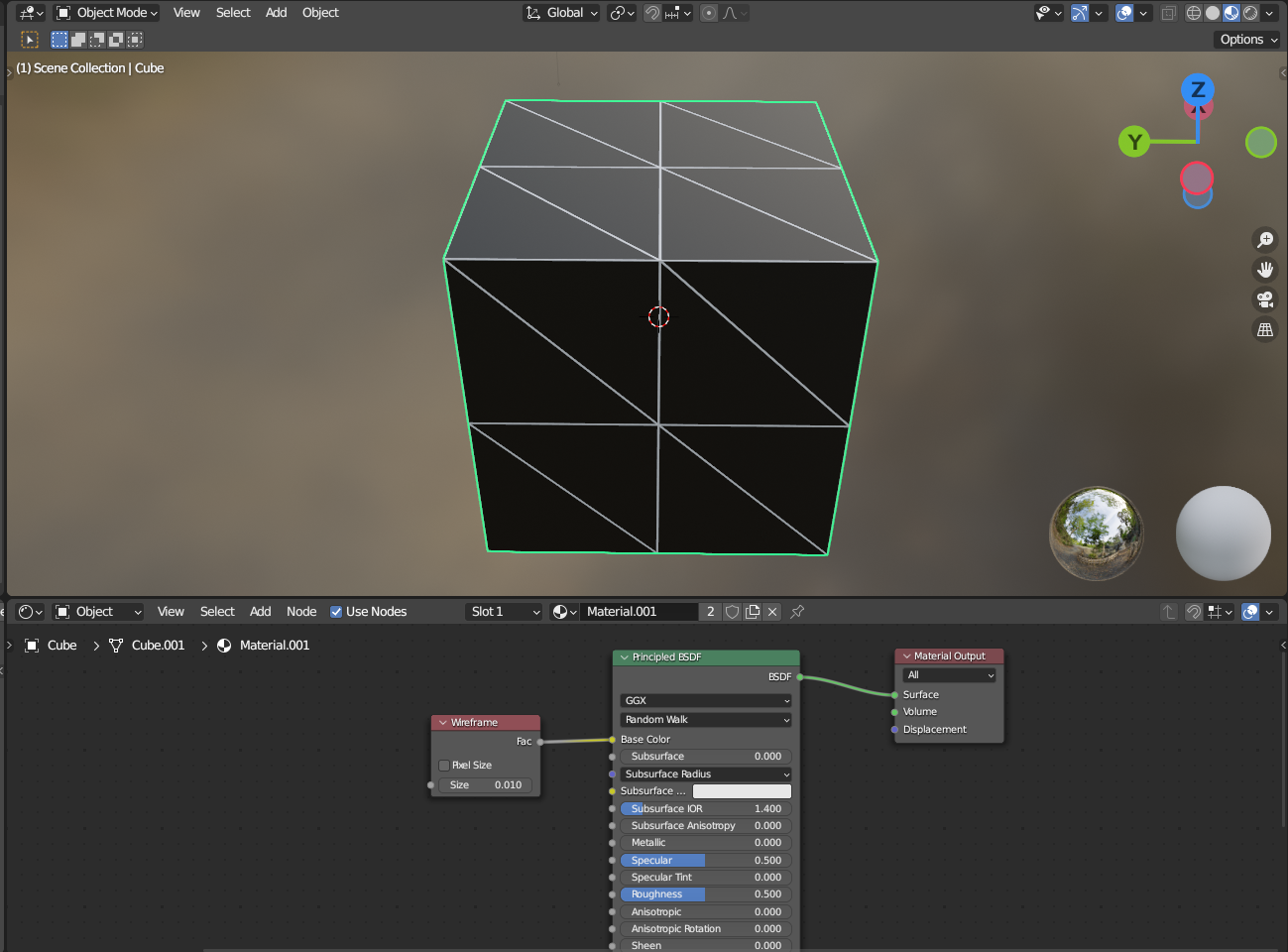
Task: Click the material user count 2 button
Action: tap(710, 612)
